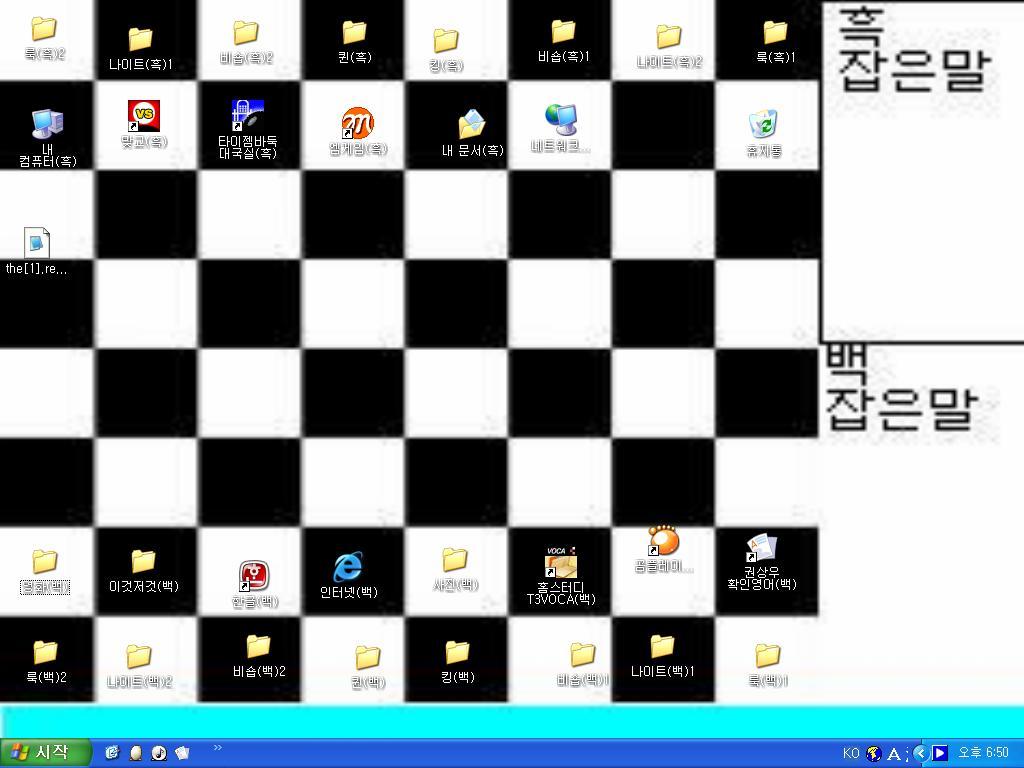This screenshot has width=1024, height=768.
Task: Launch Internet Explorer from Quick Launch
Action: click(x=112, y=753)
